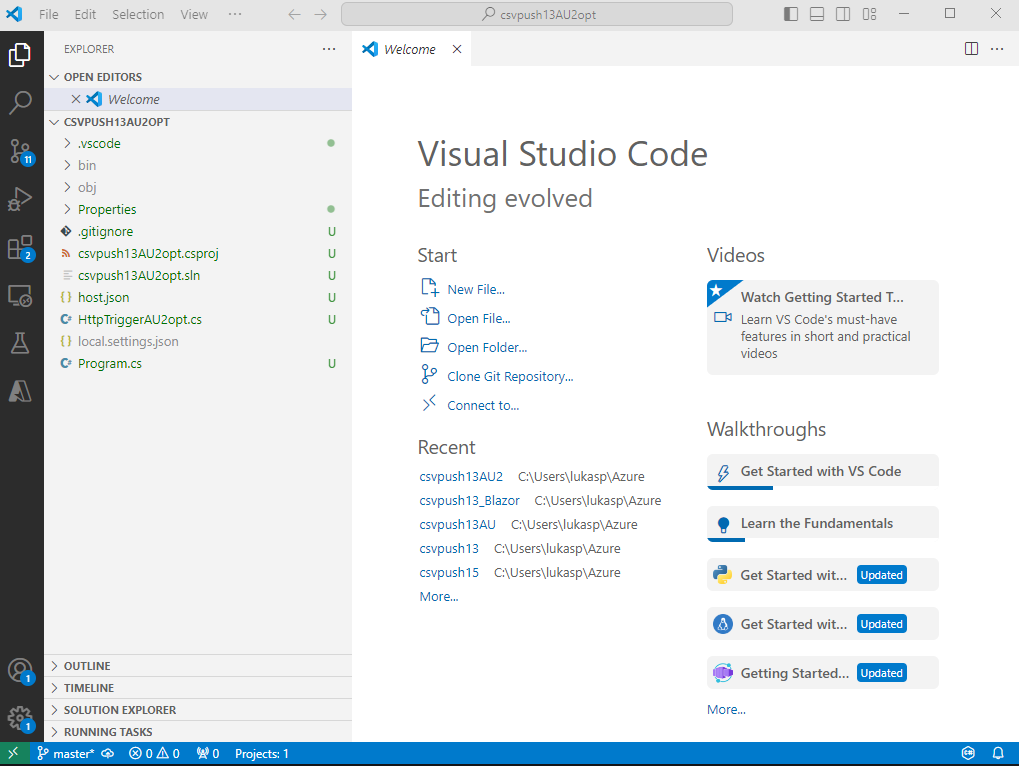
Task: Expand the Properties folder
Action: tap(107, 209)
